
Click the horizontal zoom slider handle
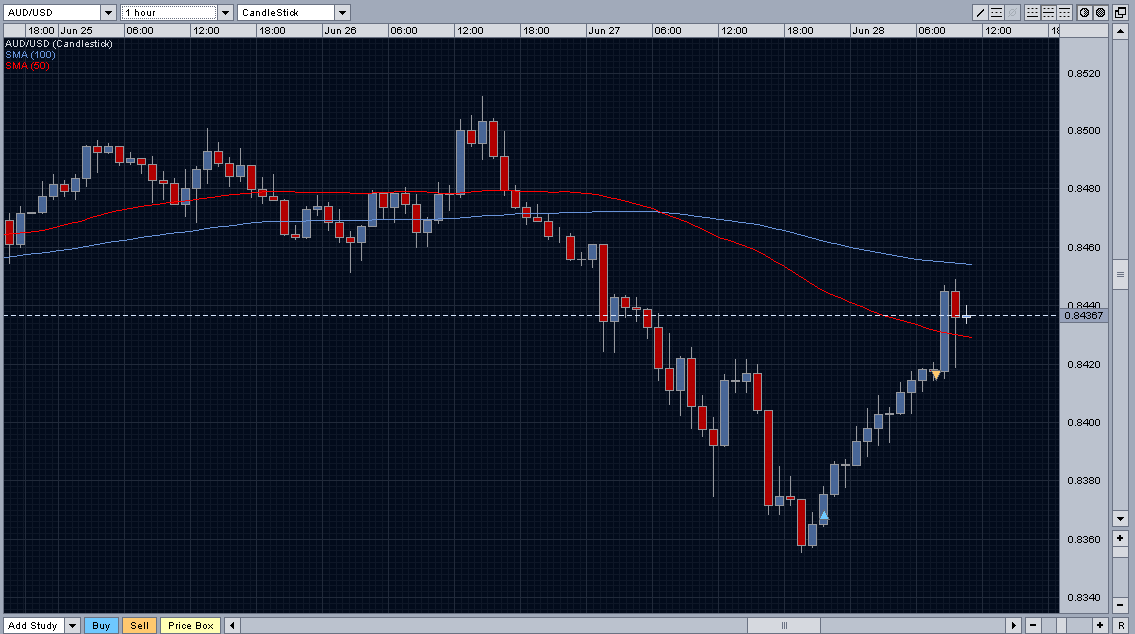click(1062, 625)
